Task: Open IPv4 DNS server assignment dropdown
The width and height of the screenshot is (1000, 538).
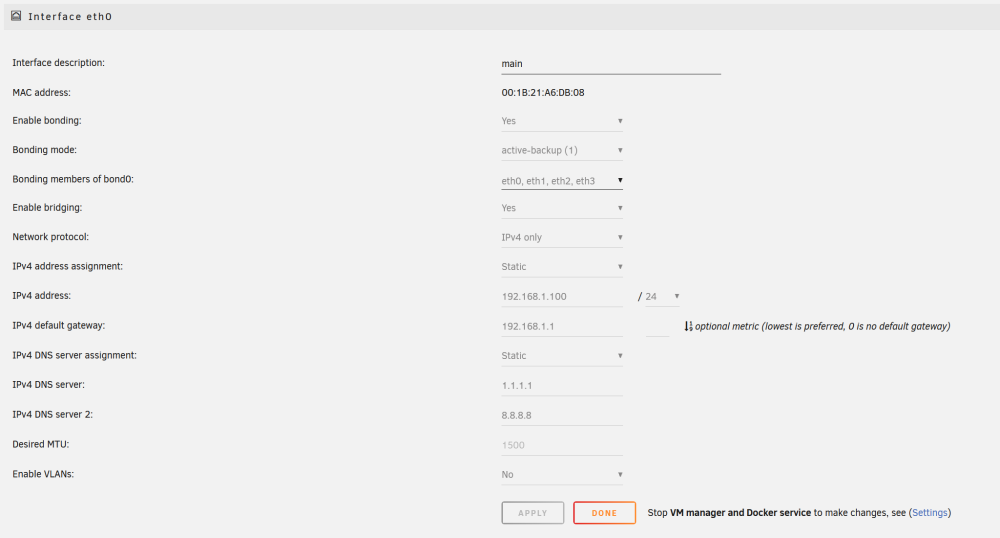Action: click(x=562, y=356)
